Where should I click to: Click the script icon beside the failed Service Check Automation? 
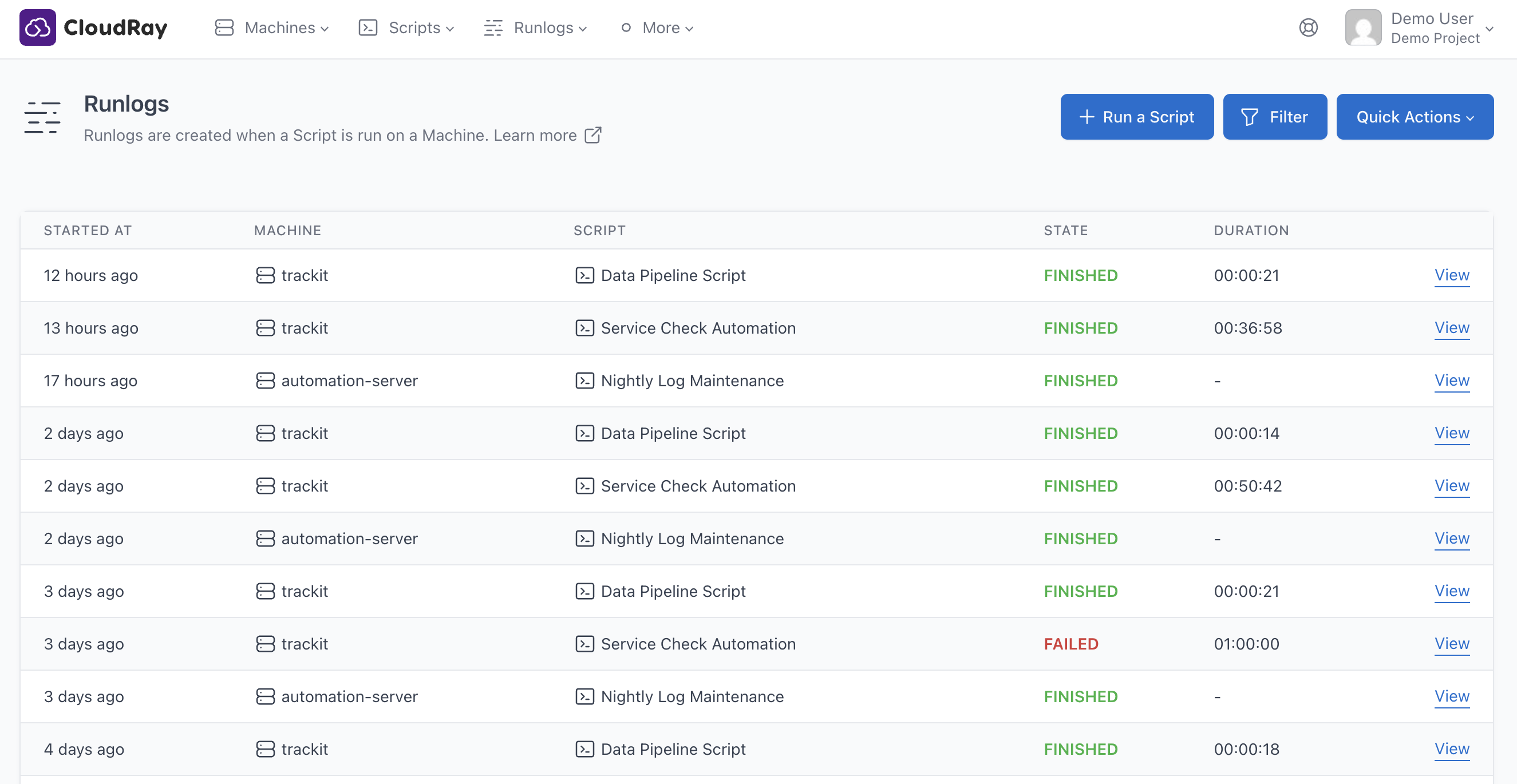[x=584, y=644]
